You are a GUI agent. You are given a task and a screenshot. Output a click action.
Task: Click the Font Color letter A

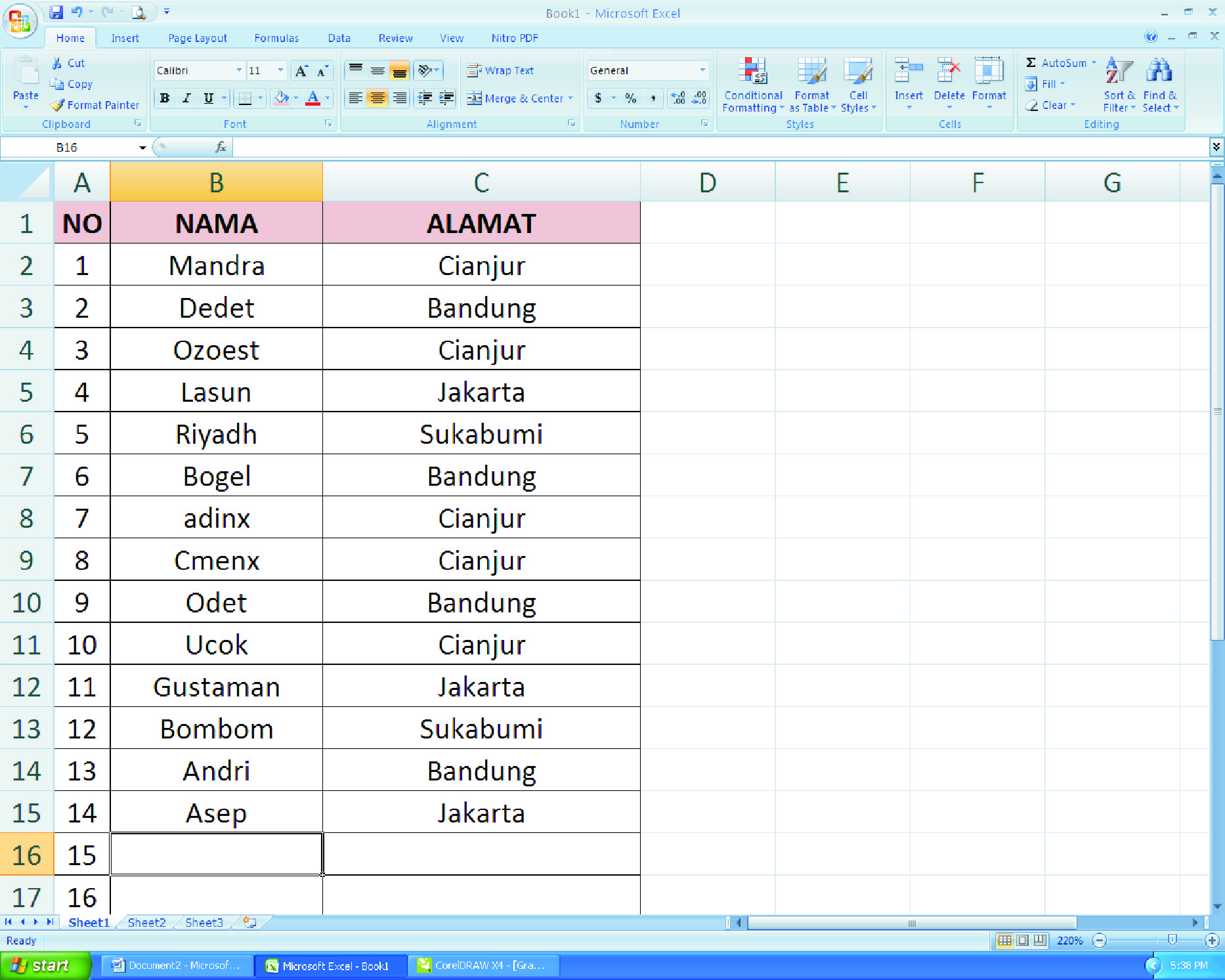(313, 98)
